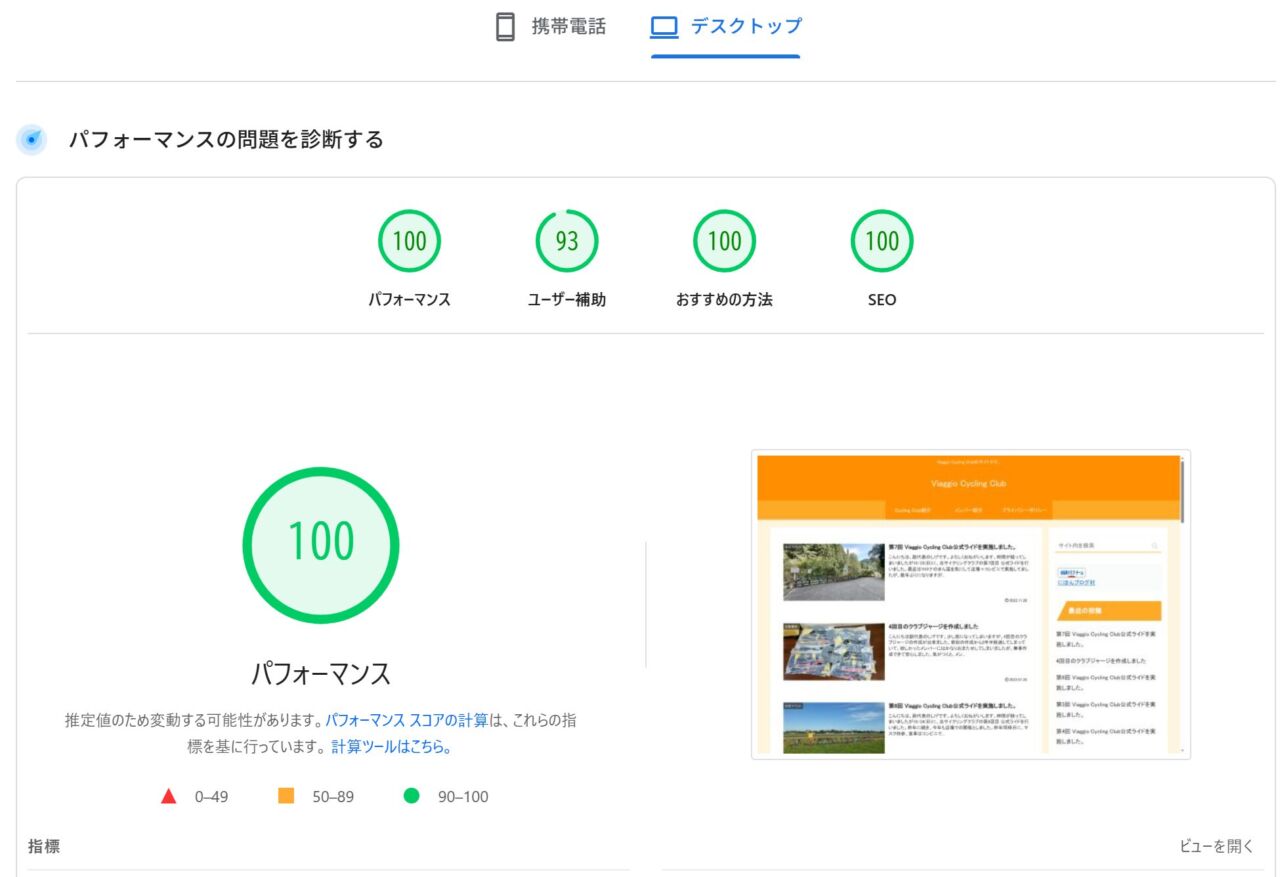Open the パフォーマンス スコアの計算 link
This screenshot has height=877, width=1280.
click(x=407, y=720)
